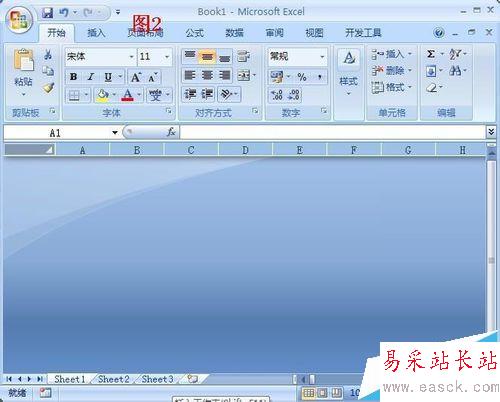Screen dimensions: 500x402
Task: Toggle middle vertical alignment
Action: pyautogui.click(x=207, y=57)
